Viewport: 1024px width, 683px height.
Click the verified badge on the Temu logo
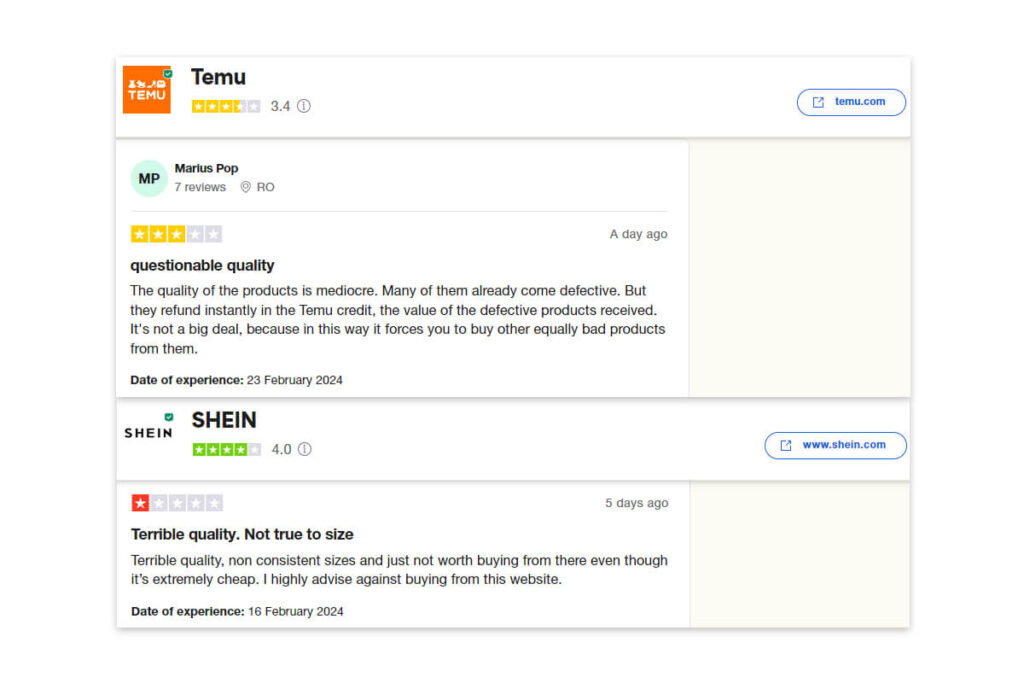click(x=168, y=73)
